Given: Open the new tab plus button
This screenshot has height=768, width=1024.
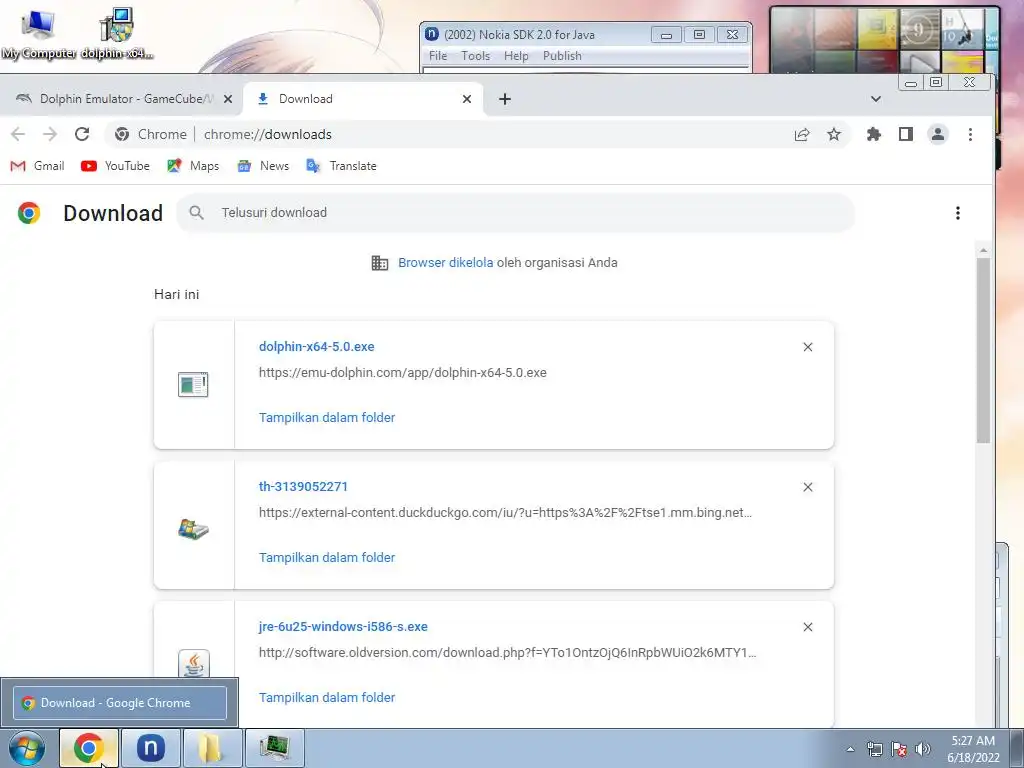Looking at the screenshot, I should point(505,99).
